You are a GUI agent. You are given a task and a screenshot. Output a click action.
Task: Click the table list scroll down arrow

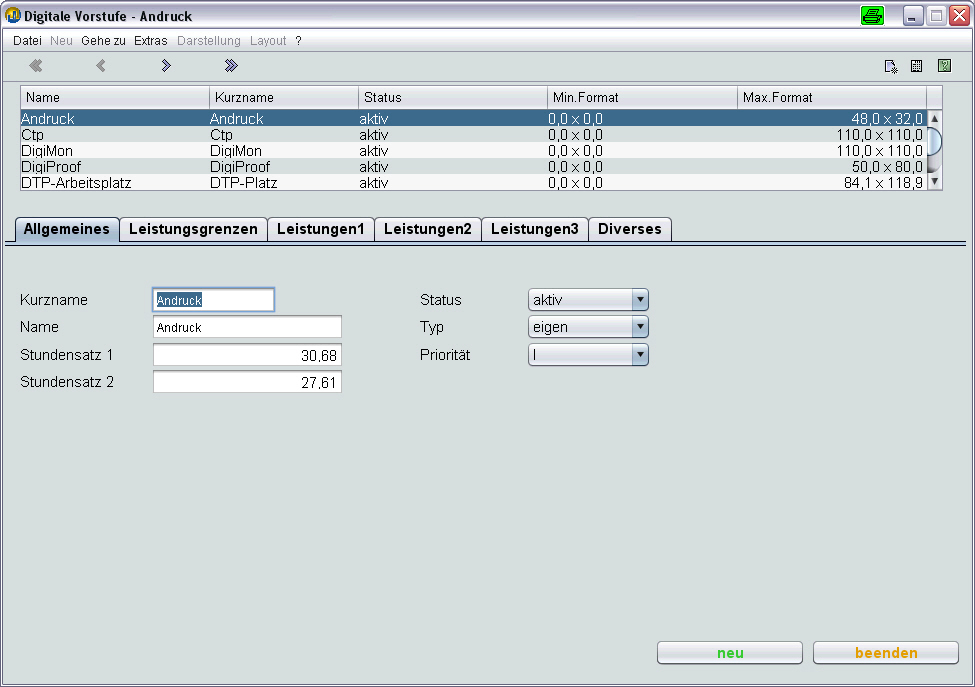point(935,182)
